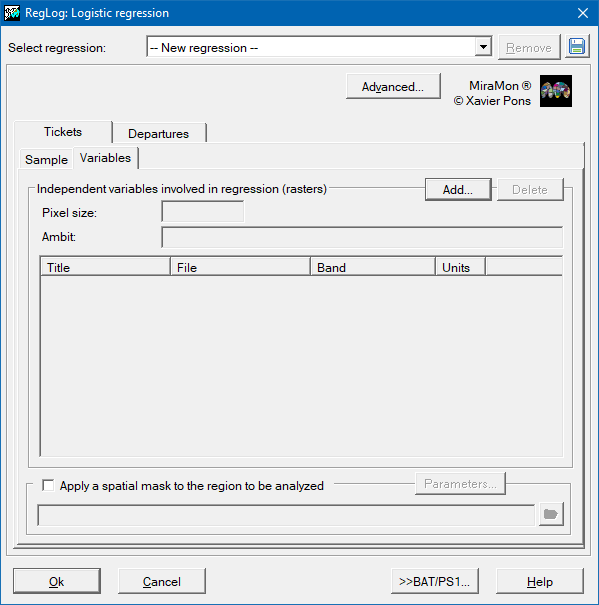599x605 pixels.
Task: Switch to the Sample sub-tab
Action: (46, 159)
